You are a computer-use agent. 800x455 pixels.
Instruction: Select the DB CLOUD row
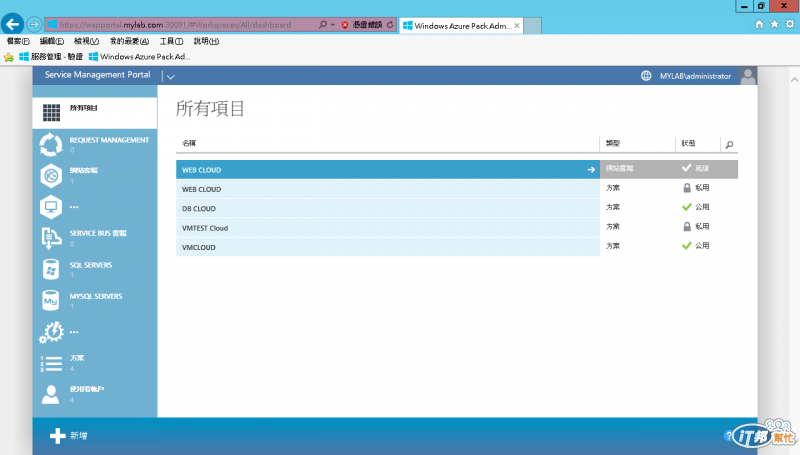(x=457, y=208)
